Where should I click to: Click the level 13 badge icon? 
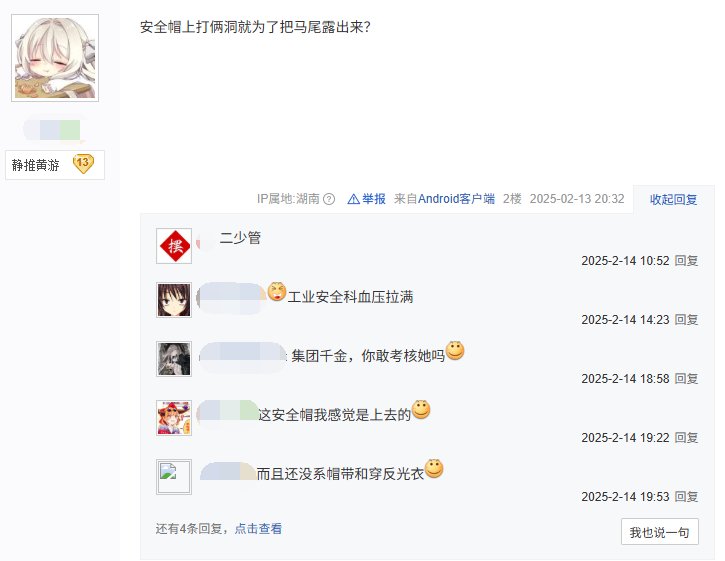click(83, 164)
